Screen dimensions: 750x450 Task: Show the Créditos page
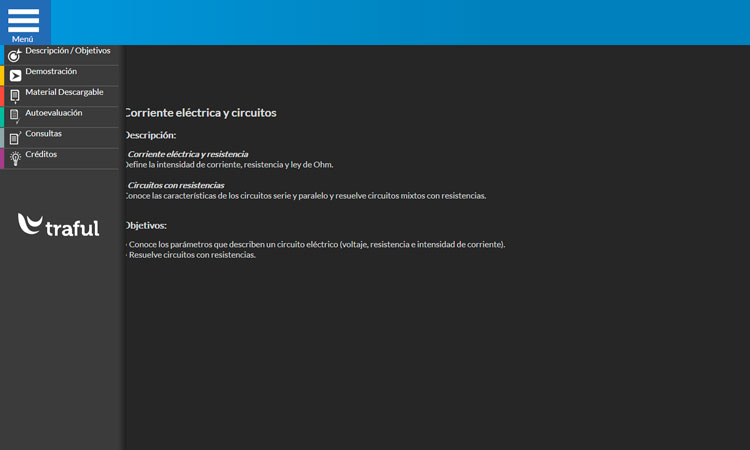coord(41,155)
